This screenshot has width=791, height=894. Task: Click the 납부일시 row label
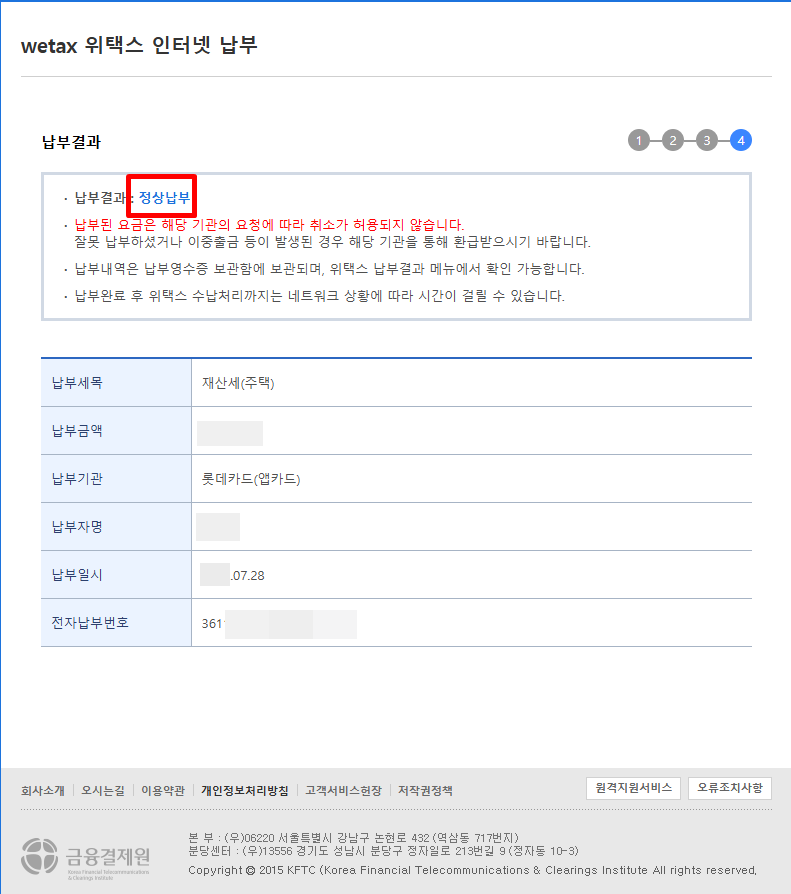pyautogui.click(x=77, y=575)
